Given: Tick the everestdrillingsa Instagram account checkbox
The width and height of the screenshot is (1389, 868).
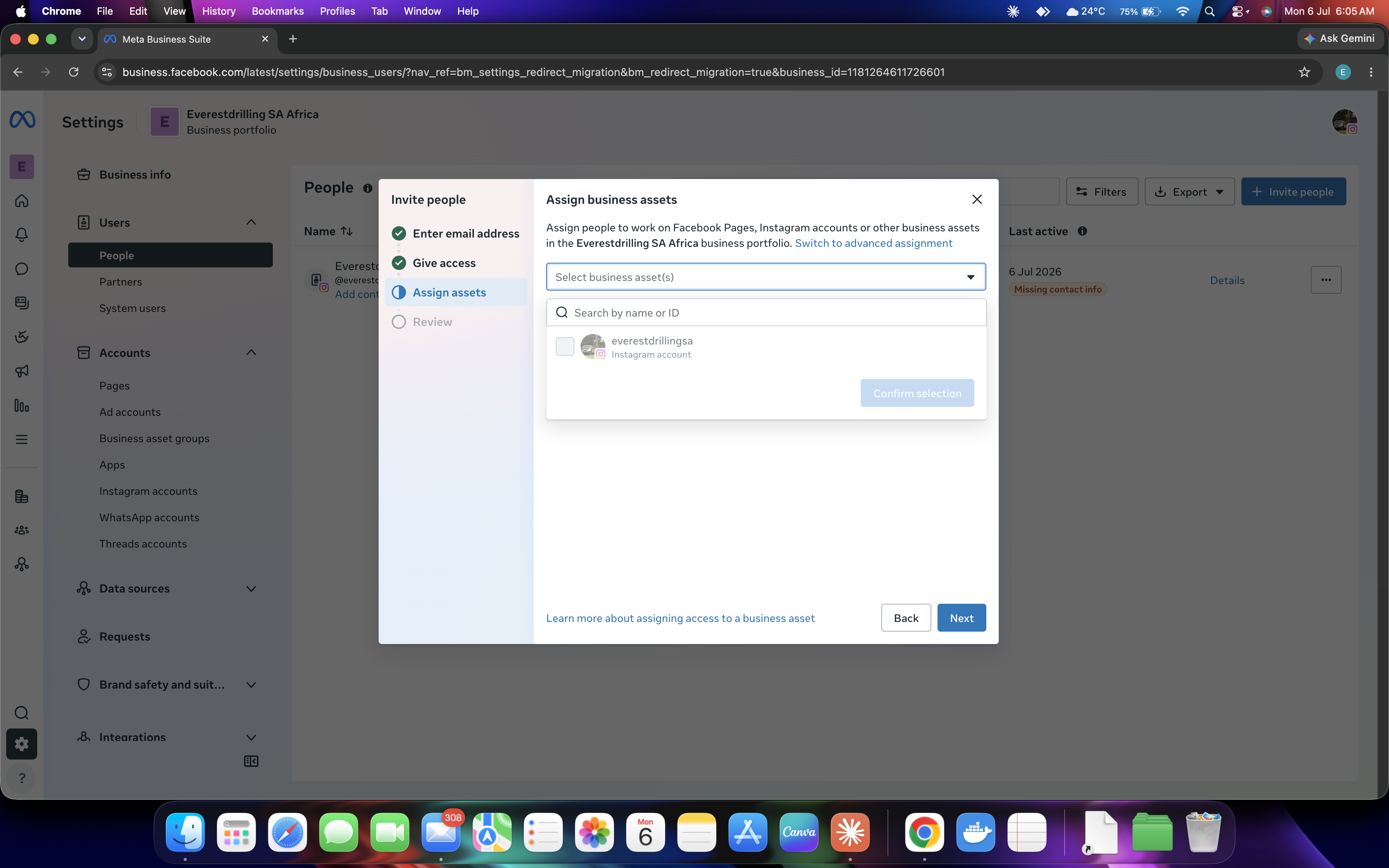Looking at the screenshot, I should click(565, 347).
